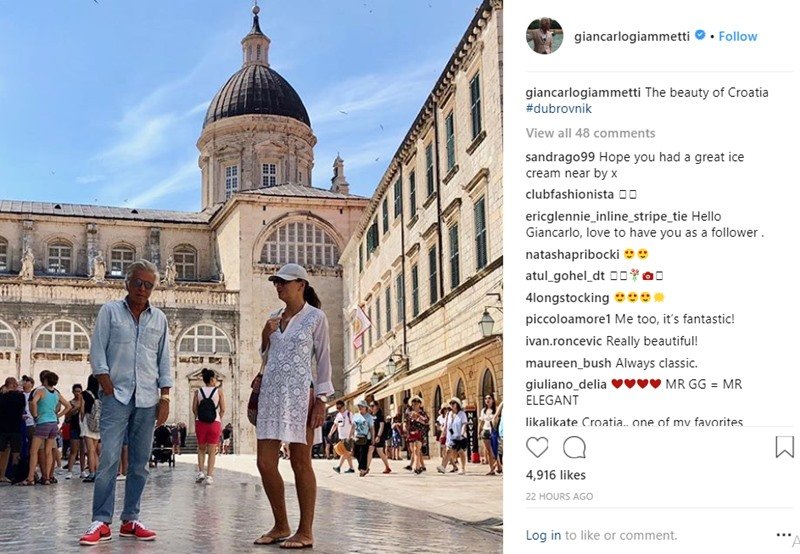View the 4,916 likes list
800x554 pixels.
pos(556,475)
